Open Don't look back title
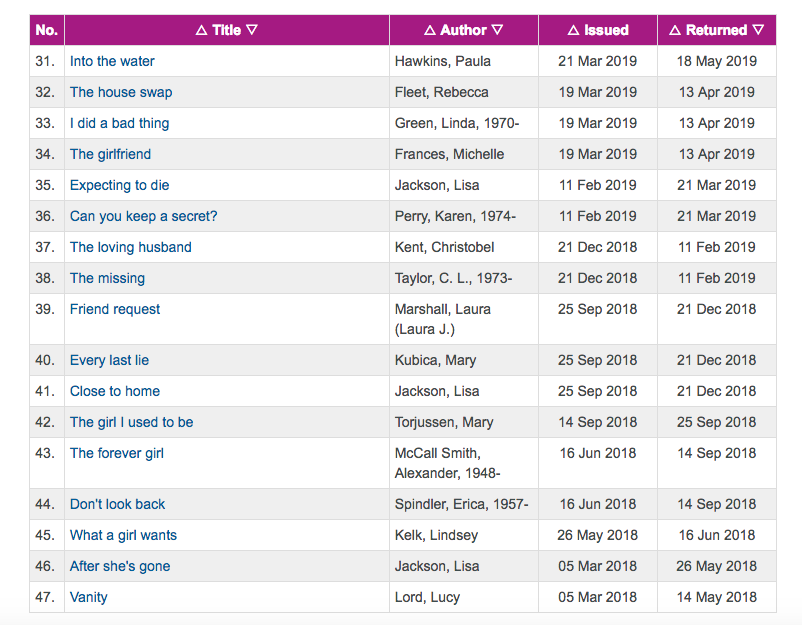802x625 pixels. pyautogui.click(x=118, y=504)
